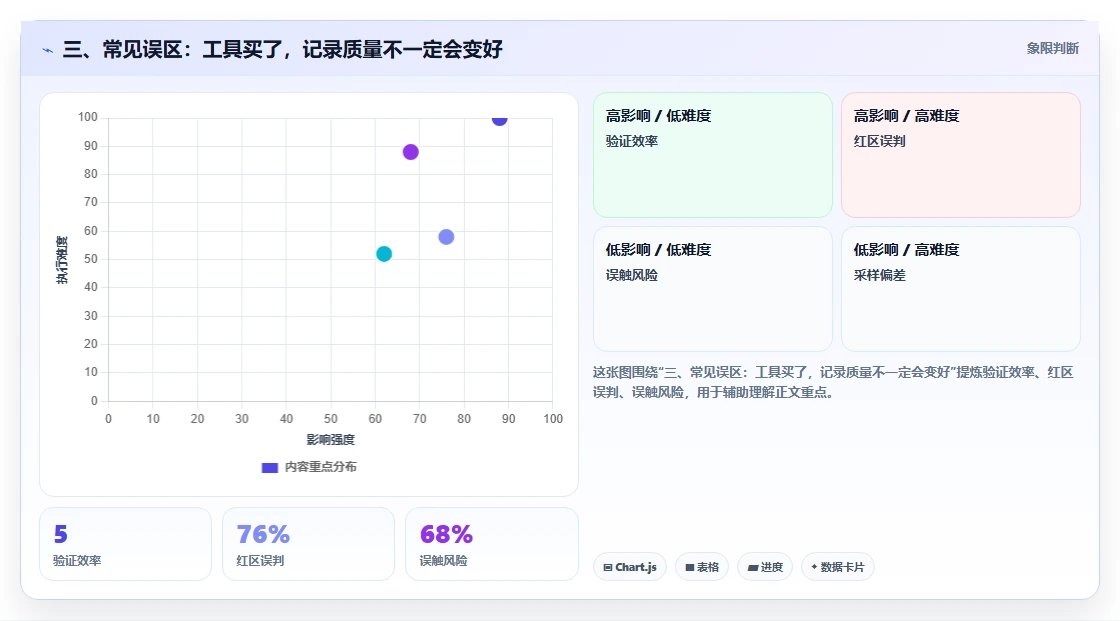Click the 数据卡片 tag chip
Image resolution: width=1120 pixels, height=621 pixels.
coord(838,567)
